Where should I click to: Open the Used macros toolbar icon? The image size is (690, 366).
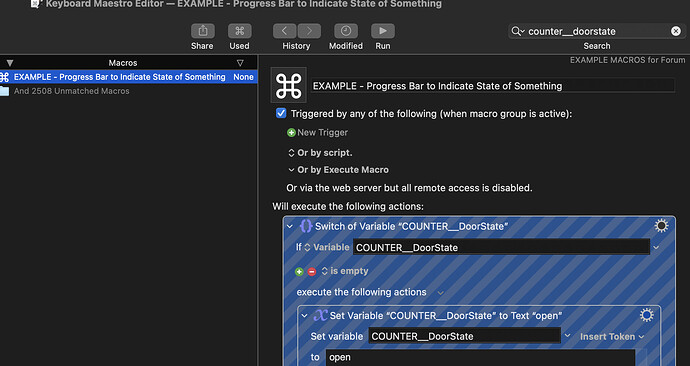pos(239,31)
